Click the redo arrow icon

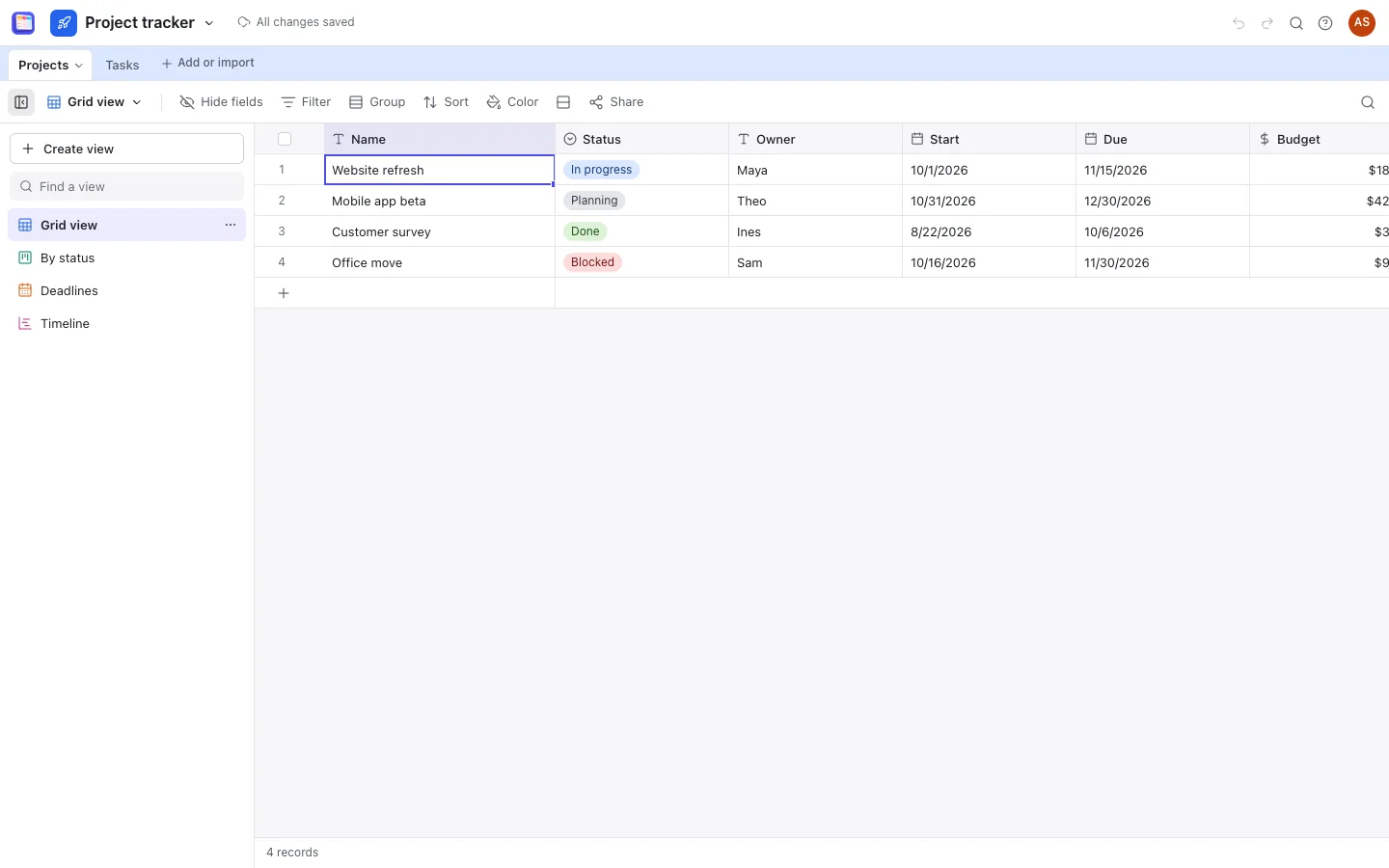pos(1267,23)
